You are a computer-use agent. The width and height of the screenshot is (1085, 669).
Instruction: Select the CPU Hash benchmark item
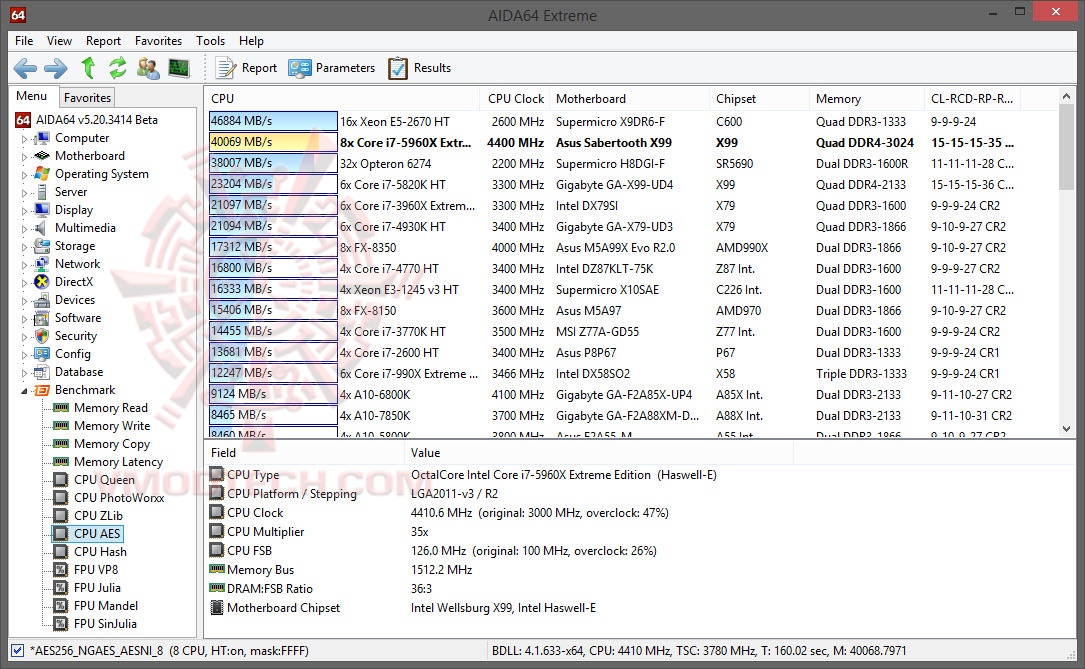pyautogui.click(x=100, y=551)
